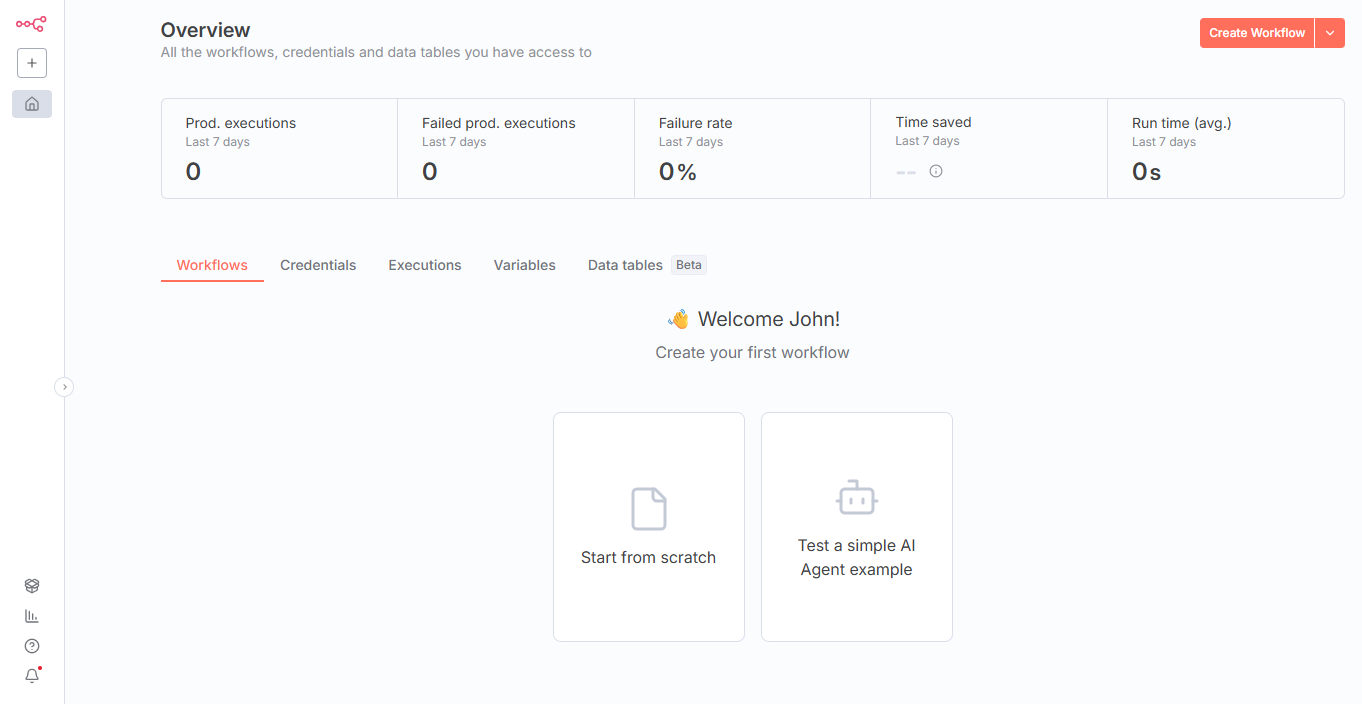
Task: Expand the left sidebar with chevron
Action: [x=64, y=386]
